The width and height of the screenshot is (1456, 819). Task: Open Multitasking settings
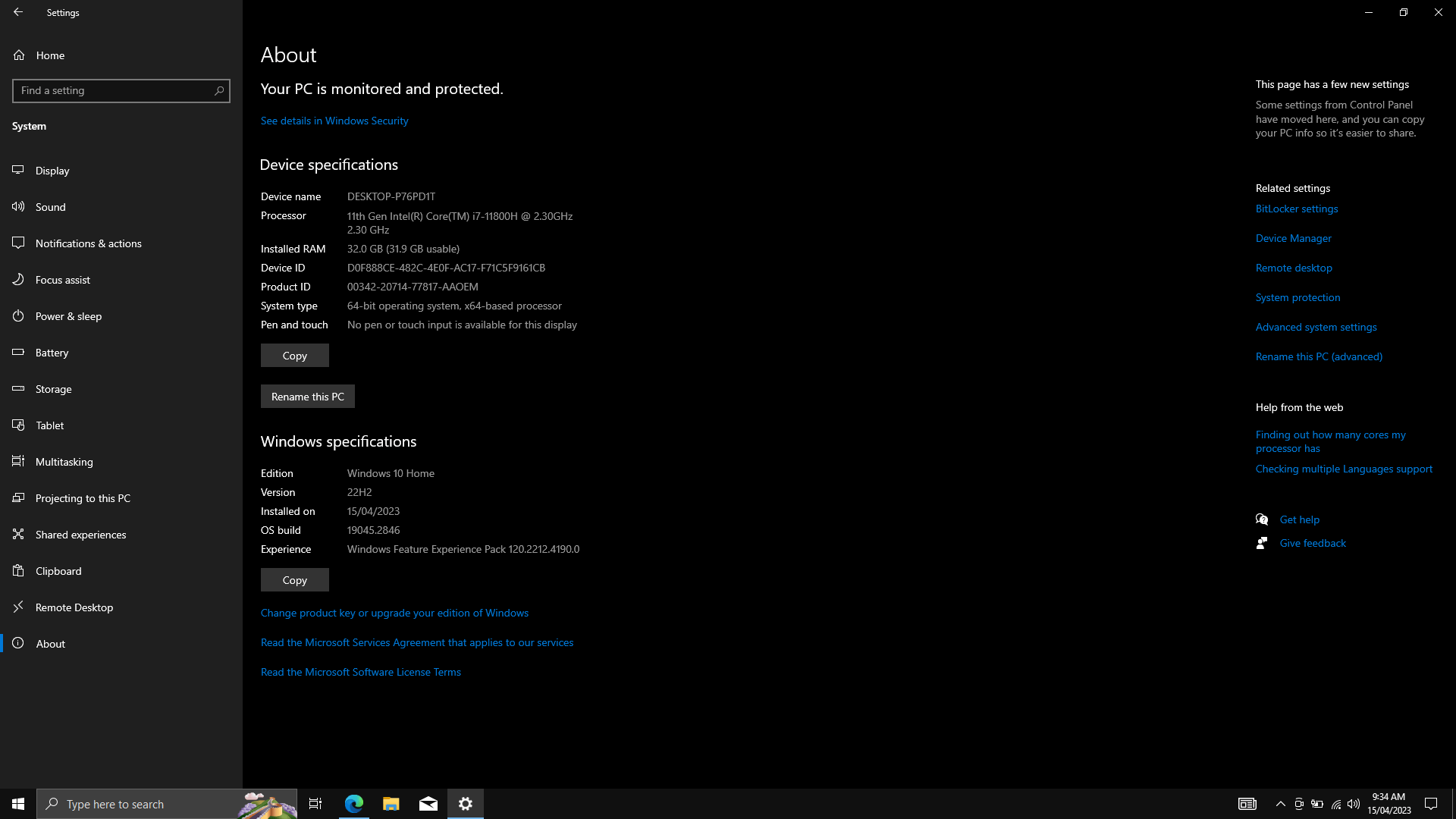[x=121, y=462]
